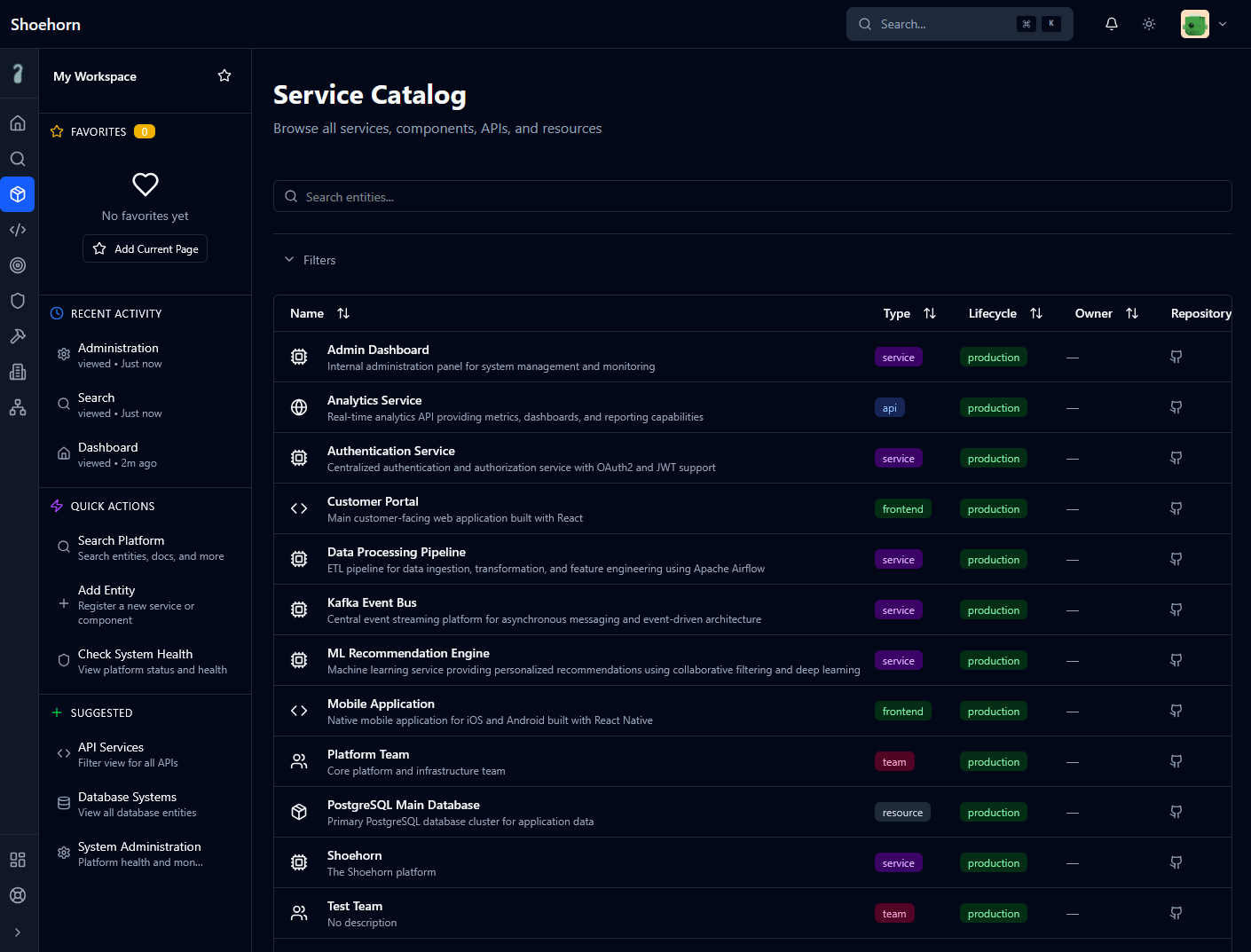1251x952 pixels.
Task: Click the Search entities input field
Action: pyautogui.click(x=752, y=197)
